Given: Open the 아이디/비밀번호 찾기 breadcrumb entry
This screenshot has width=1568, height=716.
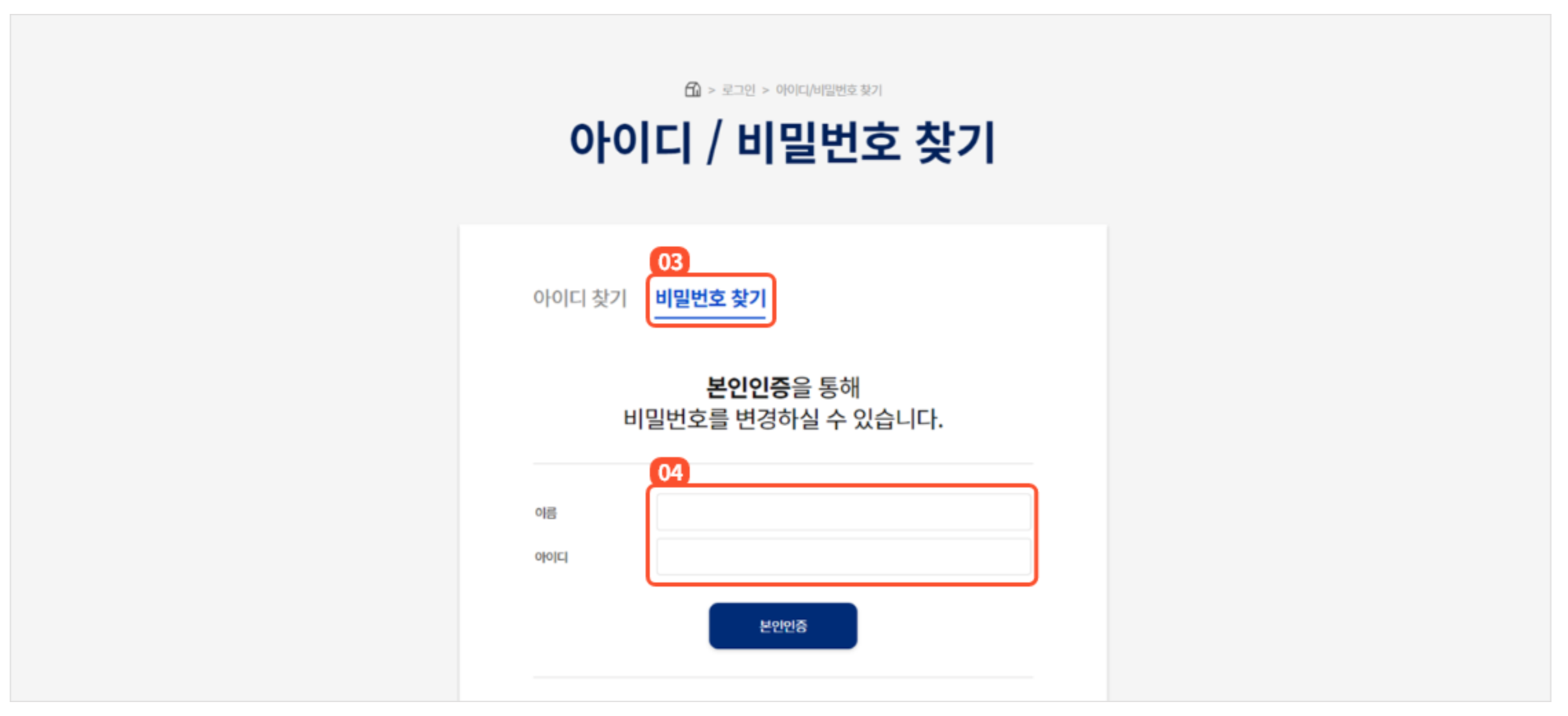Looking at the screenshot, I should [x=831, y=88].
